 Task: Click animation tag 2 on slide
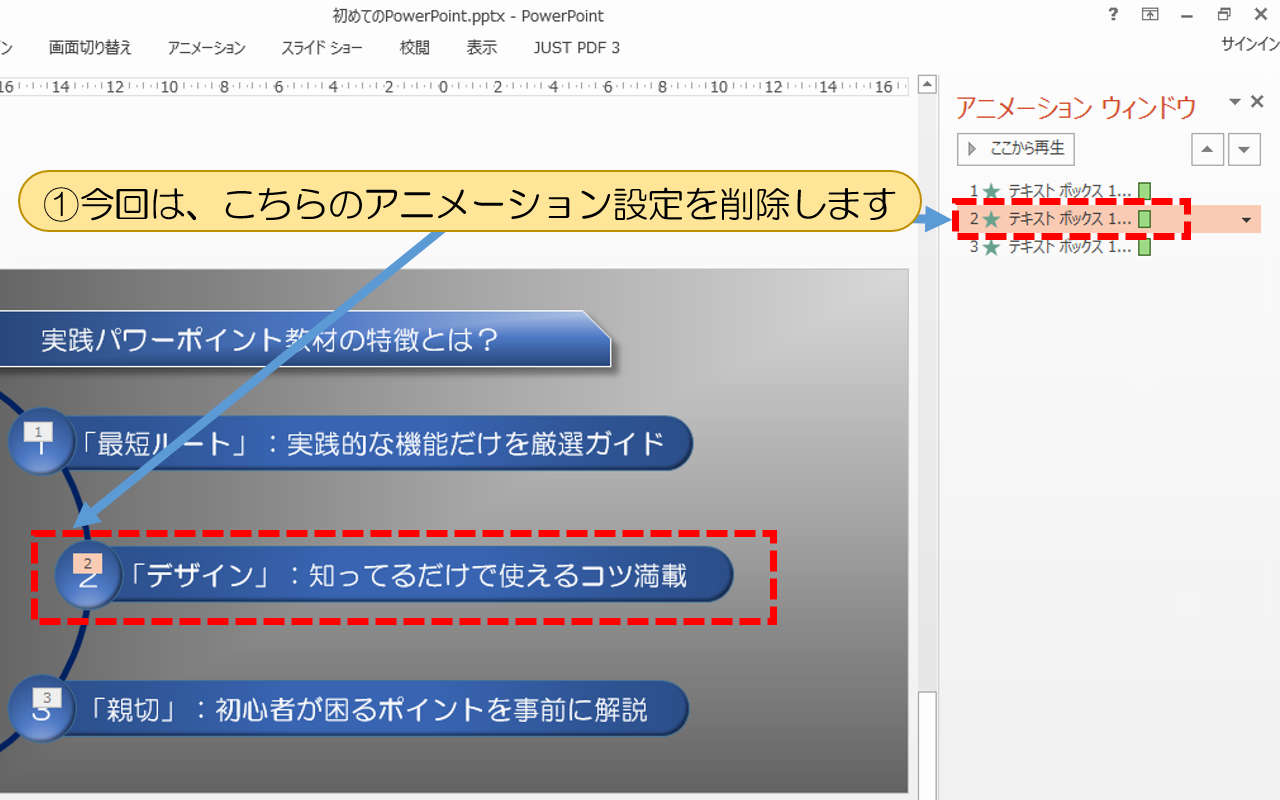[x=87, y=563]
